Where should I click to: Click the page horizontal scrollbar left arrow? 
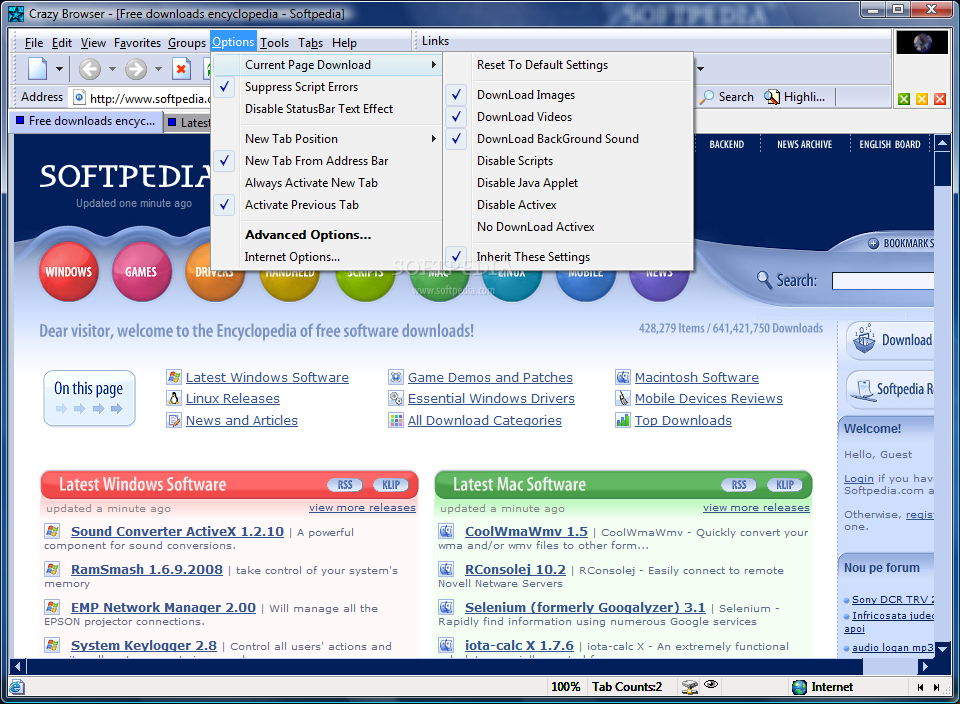(x=17, y=666)
